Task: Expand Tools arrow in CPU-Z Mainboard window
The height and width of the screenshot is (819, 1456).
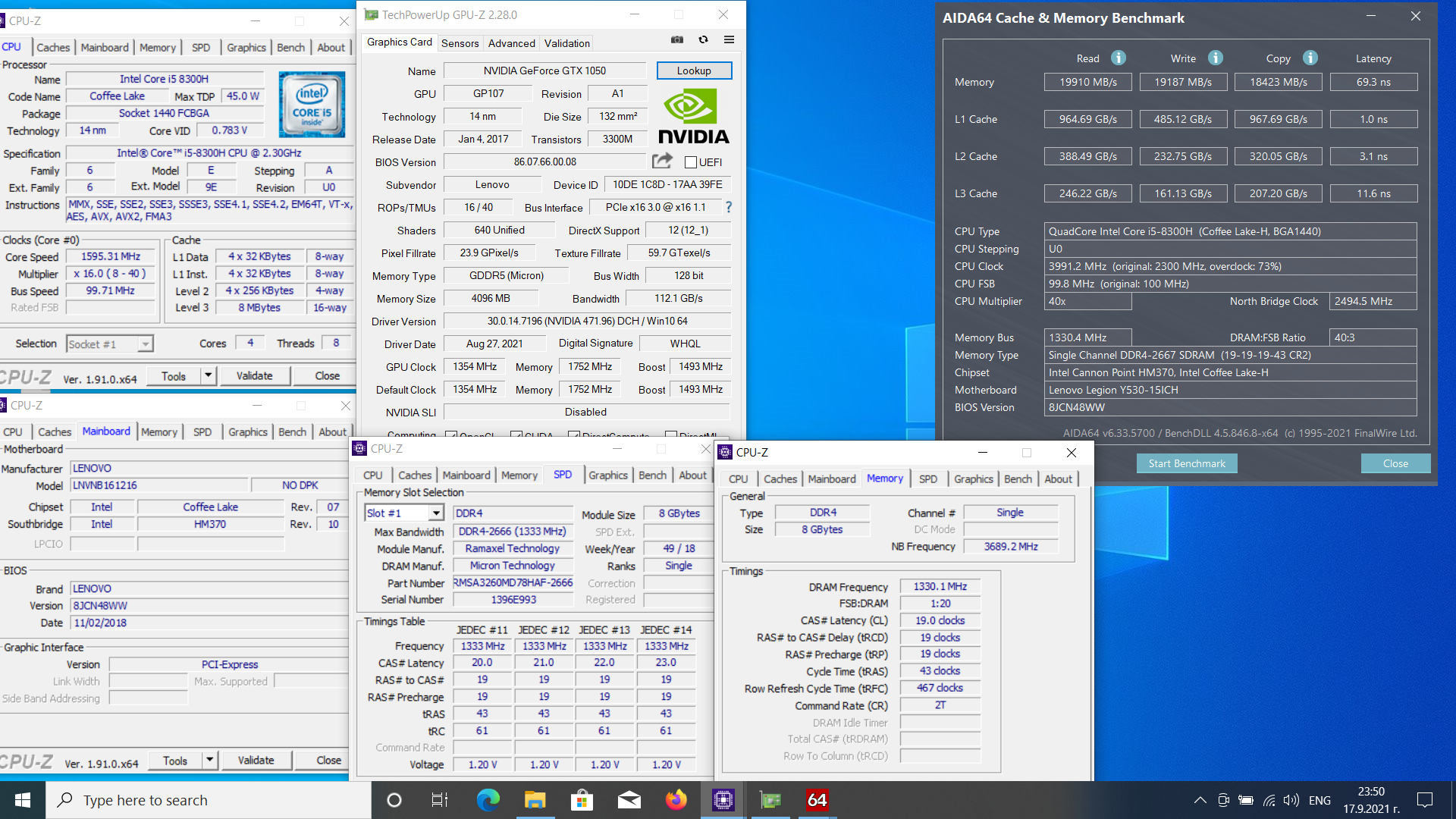Action: (x=210, y=761)
